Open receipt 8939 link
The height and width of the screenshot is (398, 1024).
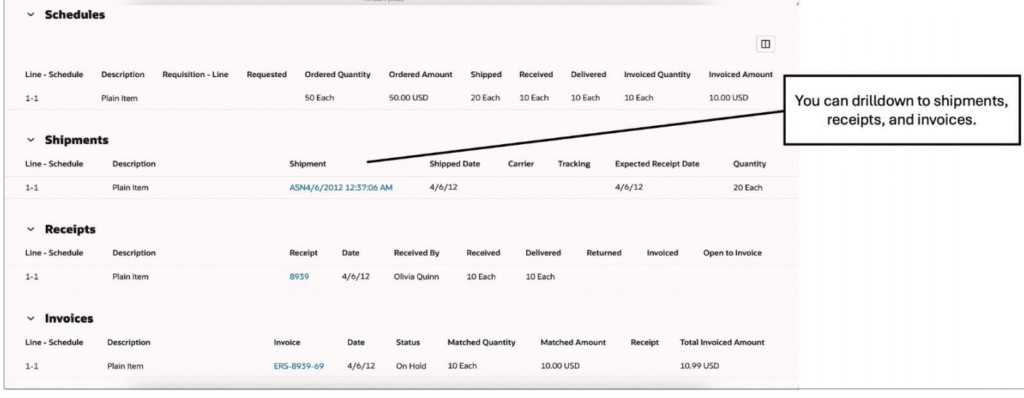(299, 276)
